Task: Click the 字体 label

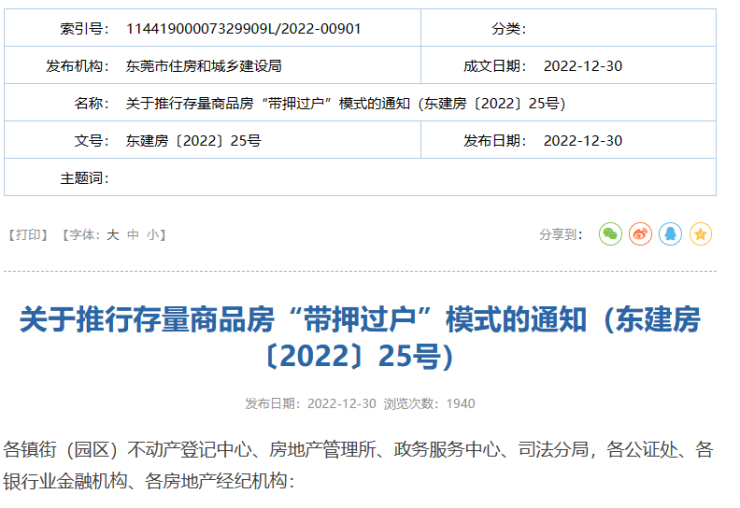Action: pyautogui.click(x=84, y=235)
